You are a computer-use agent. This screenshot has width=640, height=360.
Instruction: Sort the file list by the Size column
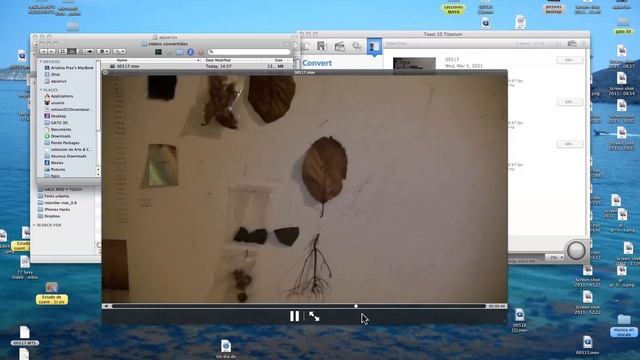[278, 60]
